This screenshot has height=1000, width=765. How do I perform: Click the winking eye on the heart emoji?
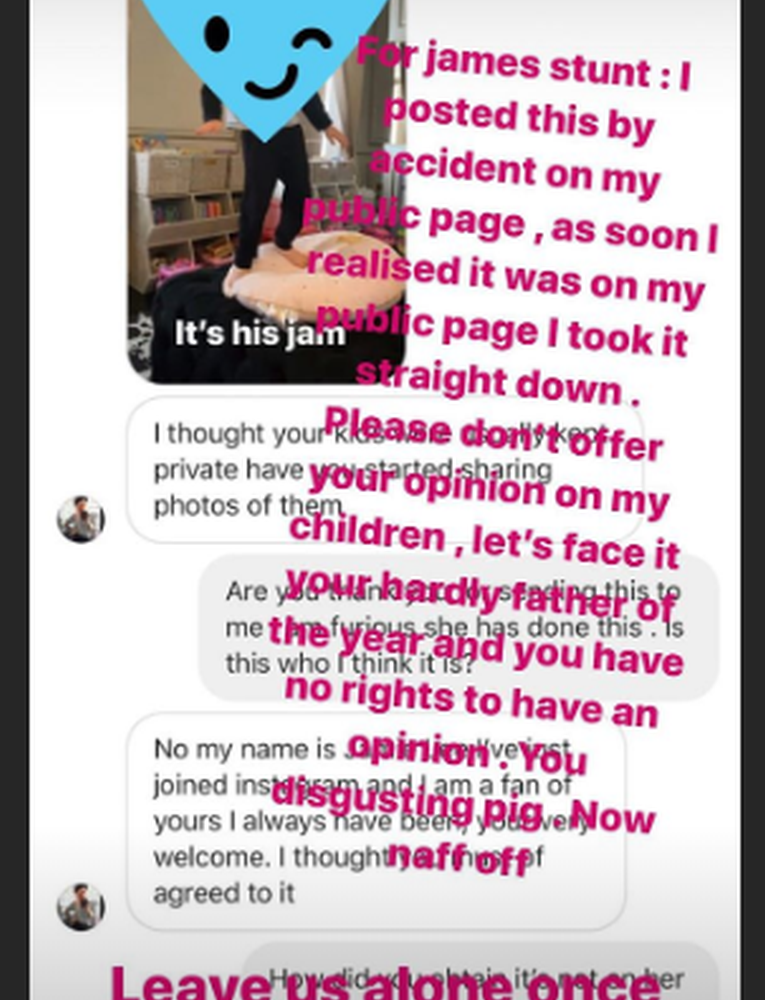pyautogui.click(x=312, y=41)
